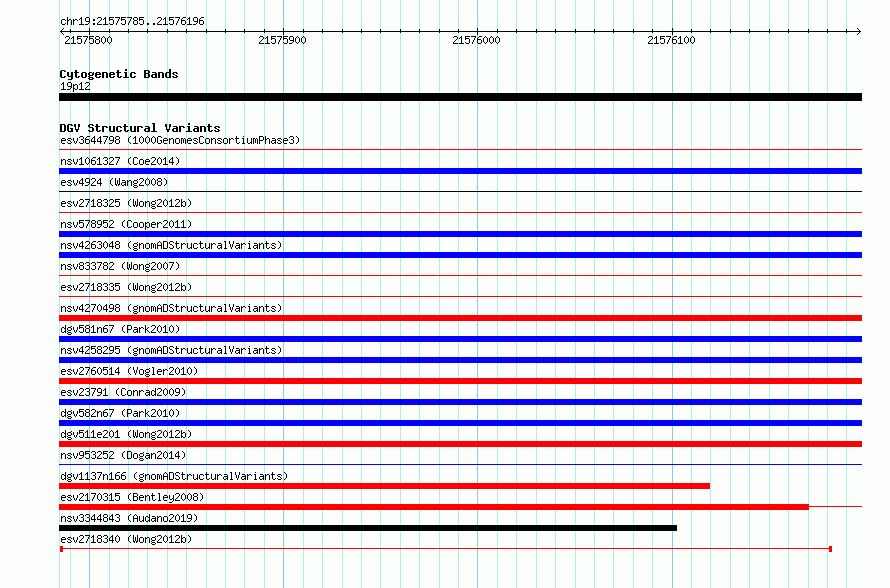The image size is (890, 588).
Task: Click nsv4263048 (gnomADStructuralVariants) label
Action: (x=171, y=245)
